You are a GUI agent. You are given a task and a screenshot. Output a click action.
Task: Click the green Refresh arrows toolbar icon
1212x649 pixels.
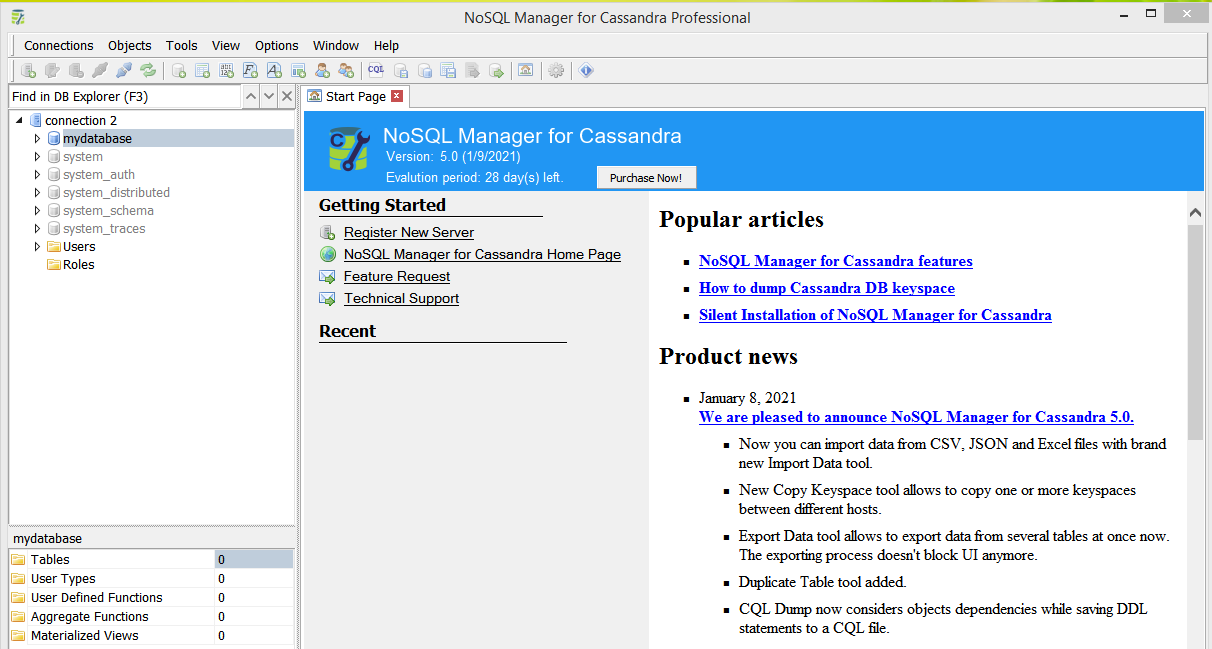[x=148, y=70]
